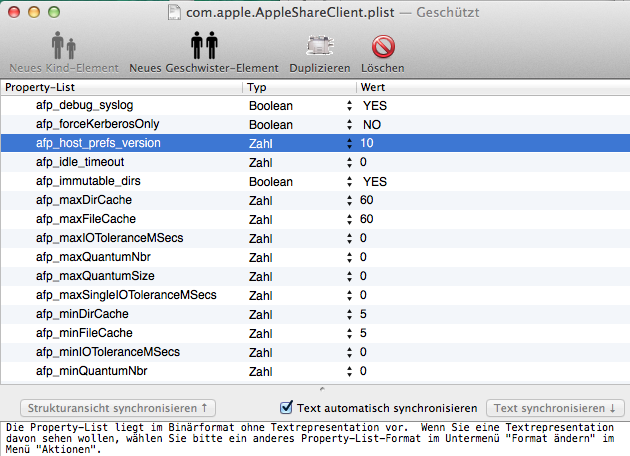Open type dropdown for afp_host_prefs_version
Screen dimensions: 630x456
pos(349,143)
